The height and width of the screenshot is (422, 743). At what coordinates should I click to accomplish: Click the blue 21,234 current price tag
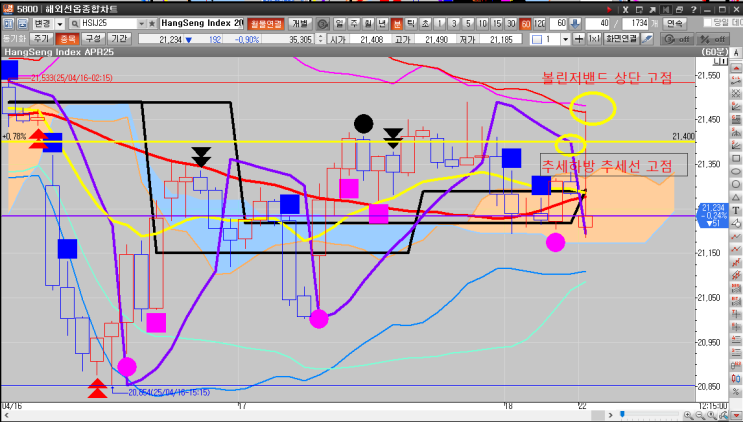pos(713,215)
